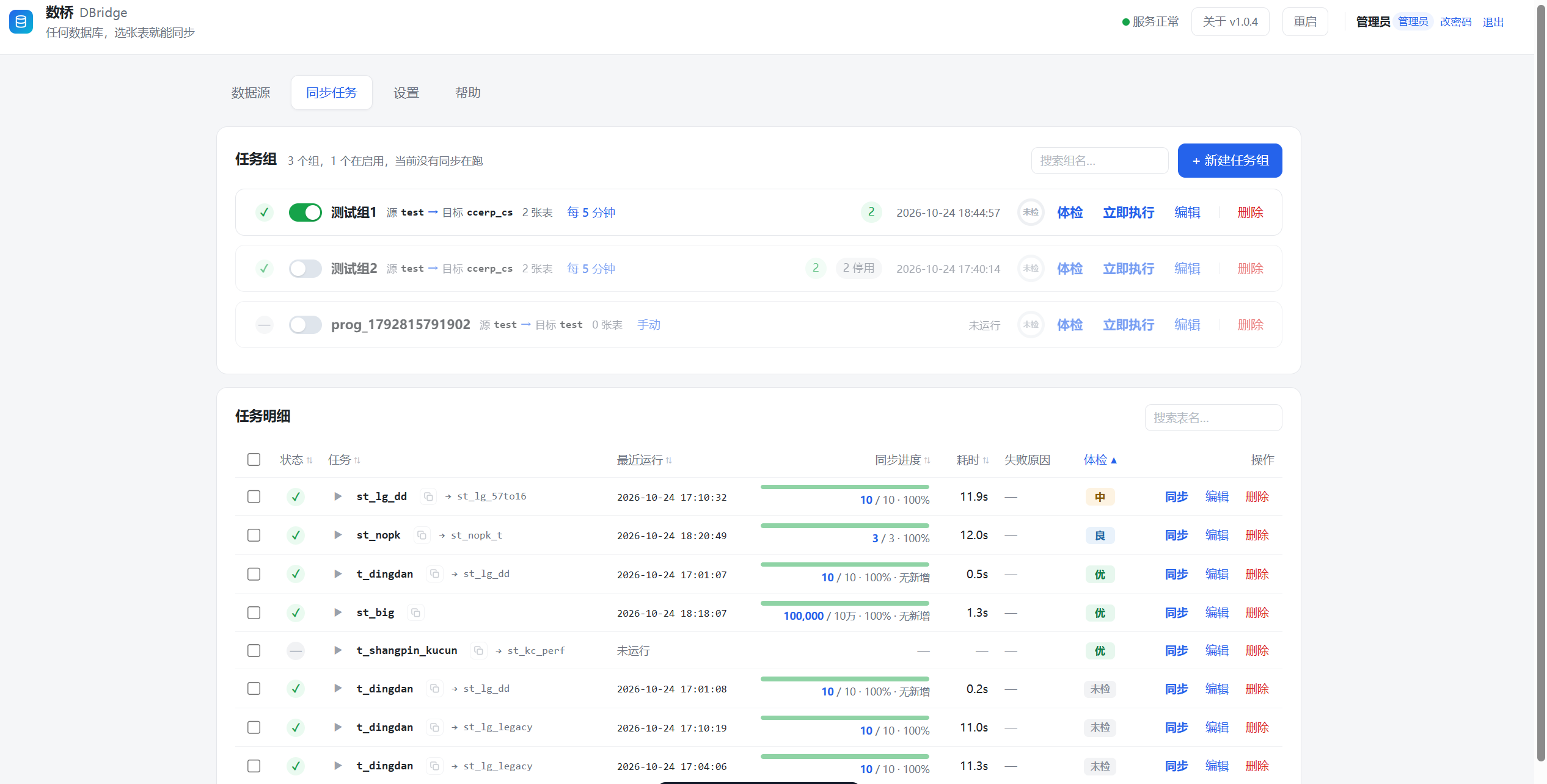This screenshot has height=784, width=1547.
Task: Expand the st_lg_dd task row
Action: coord(337,496)
